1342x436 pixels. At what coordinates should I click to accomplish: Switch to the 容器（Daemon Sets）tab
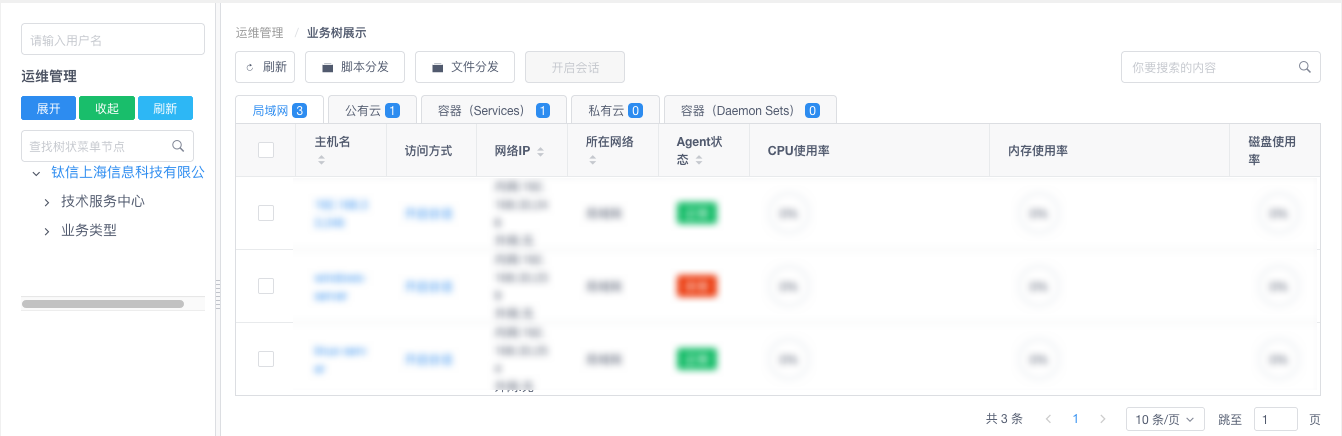tap(749, 110)
